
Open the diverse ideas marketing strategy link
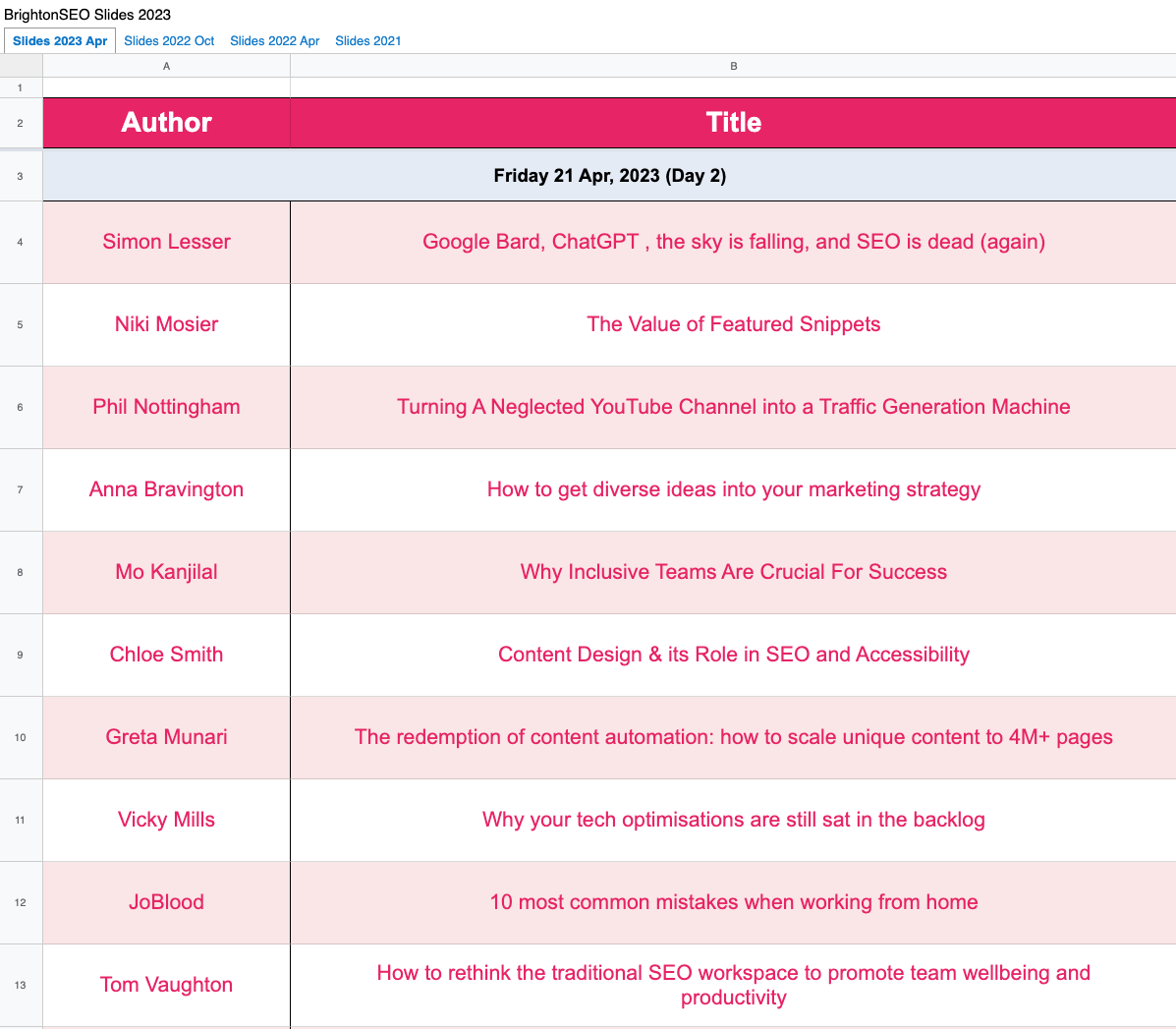click(733, 489)
